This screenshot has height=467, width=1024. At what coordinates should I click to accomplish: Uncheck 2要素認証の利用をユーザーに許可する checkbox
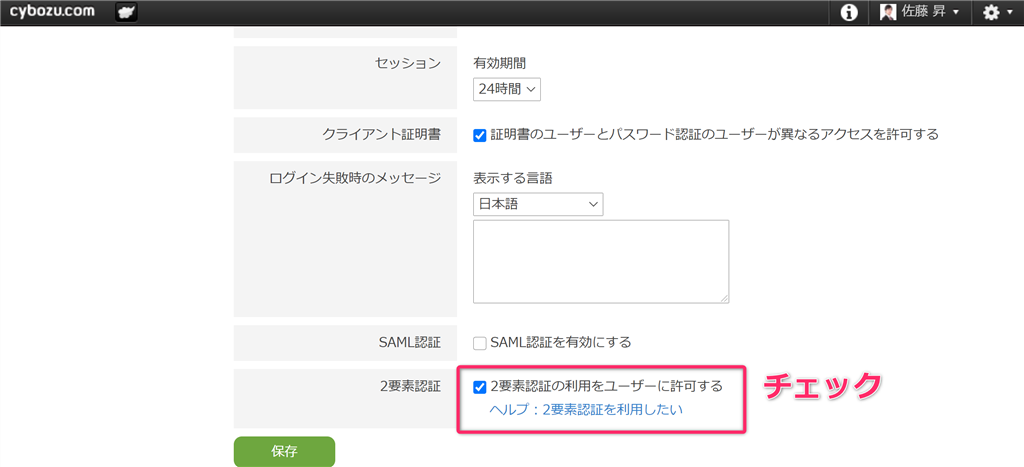coord(480,387)
